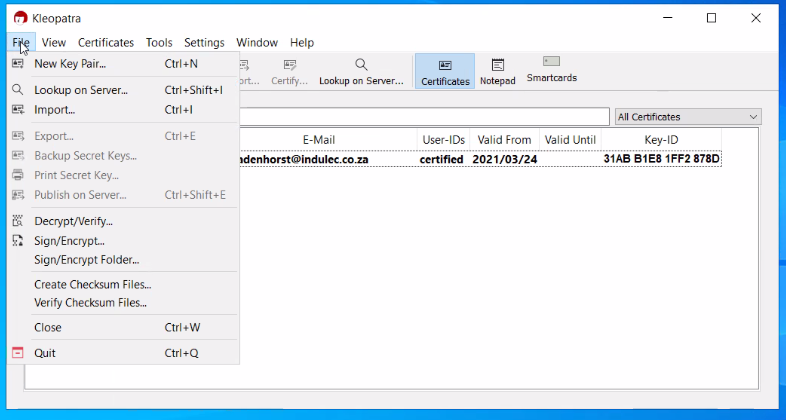Click the 2021/03/24 valid-from cell
This screenshot has height=420, width=786.
(505, 159)
